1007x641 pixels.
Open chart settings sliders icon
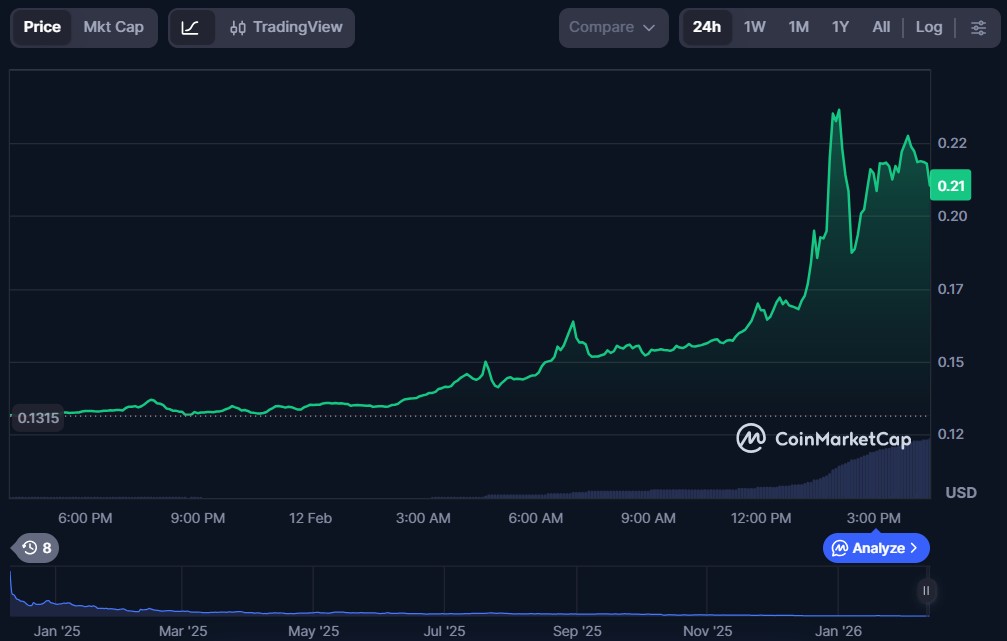coord(978,28)
